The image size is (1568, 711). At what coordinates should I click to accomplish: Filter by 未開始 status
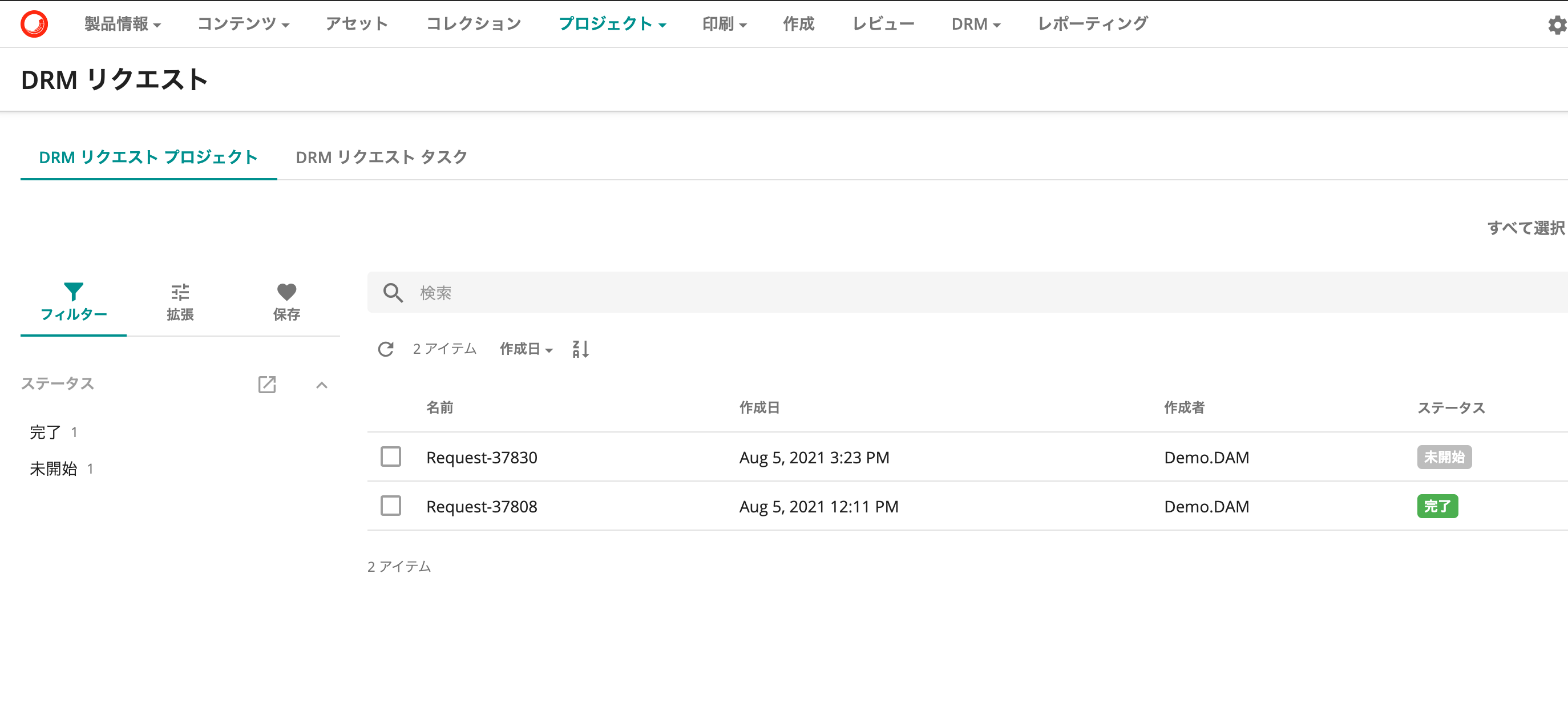[x=54, y=468]
